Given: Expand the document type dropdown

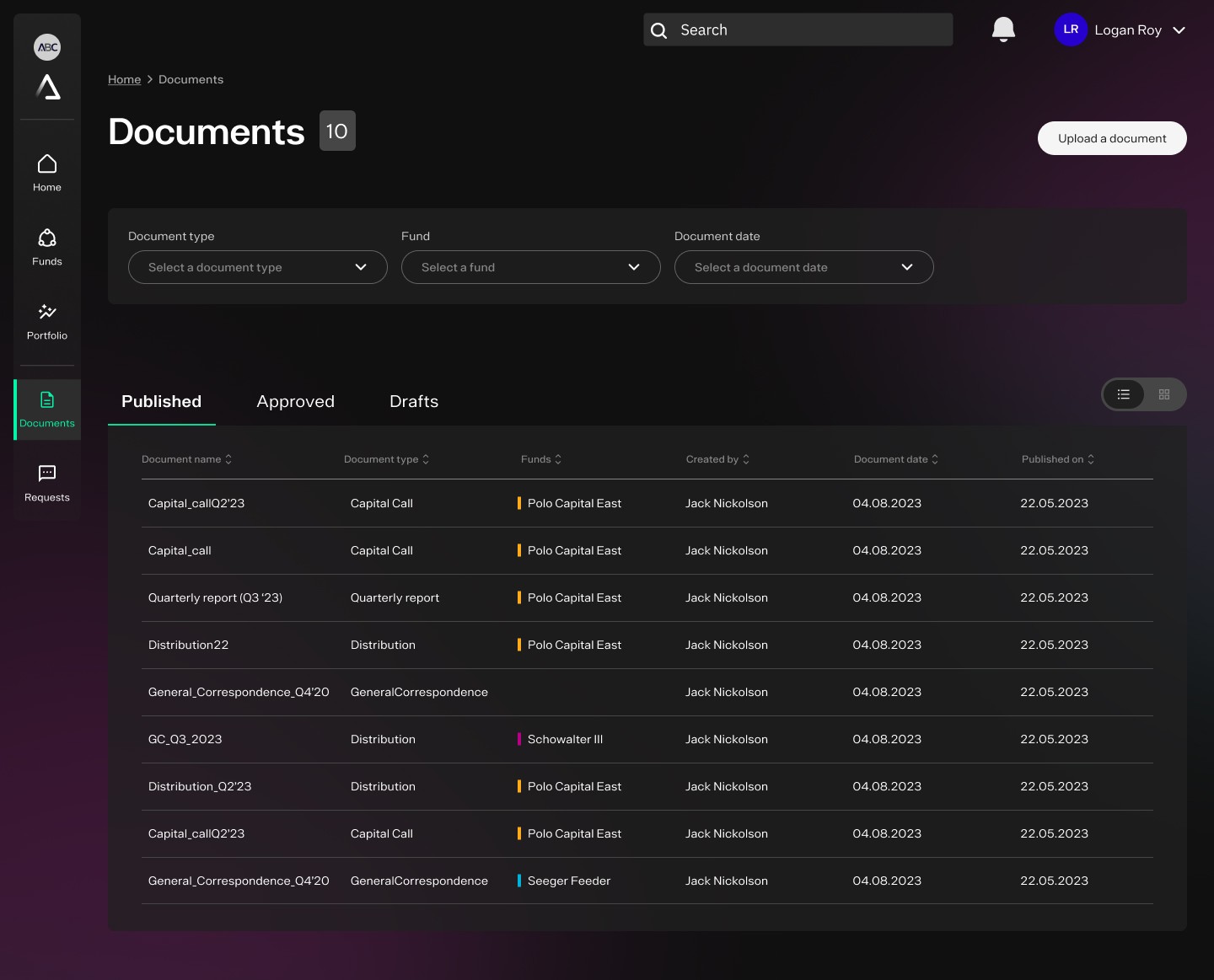Looking at the screenshot, I should (257, 267).
